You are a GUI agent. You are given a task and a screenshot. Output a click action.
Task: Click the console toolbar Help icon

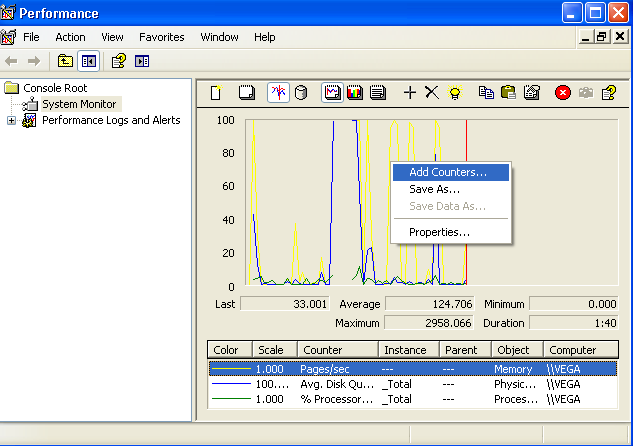(x=119, y=61)
